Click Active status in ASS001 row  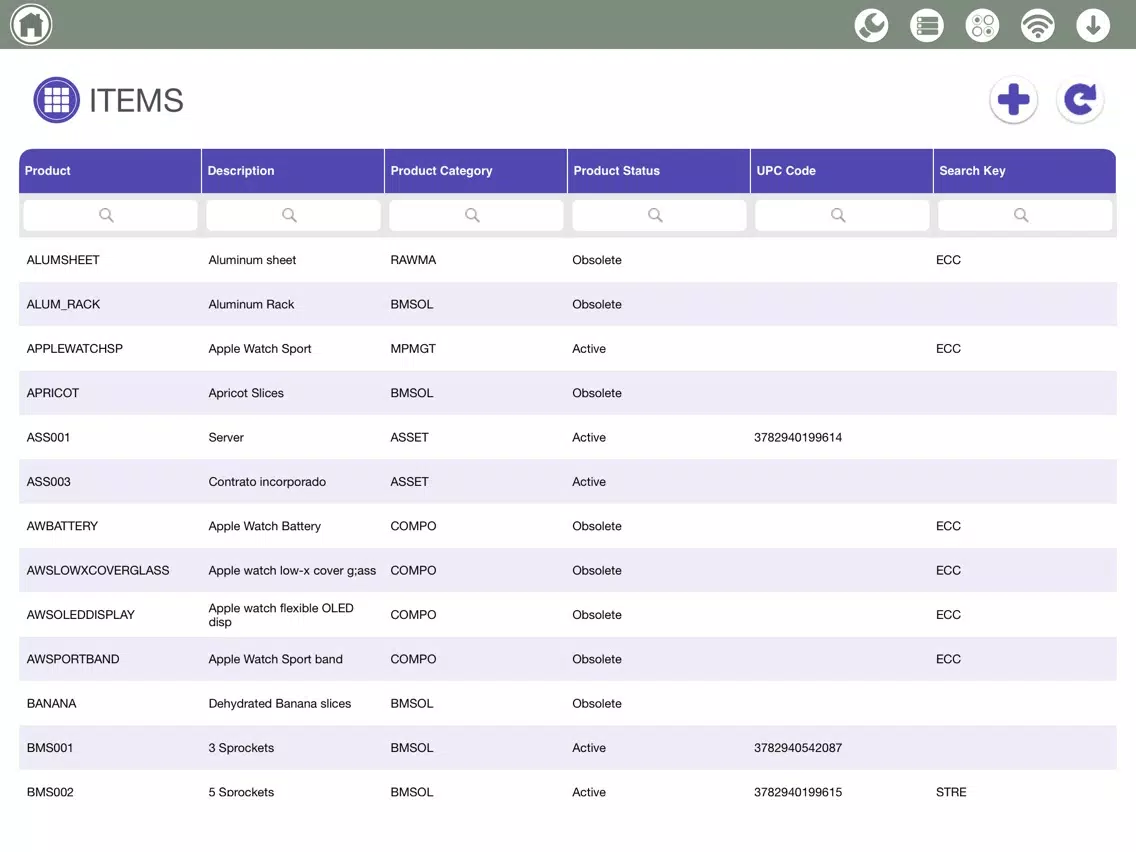pyautogui.click(x=589, y=438)
